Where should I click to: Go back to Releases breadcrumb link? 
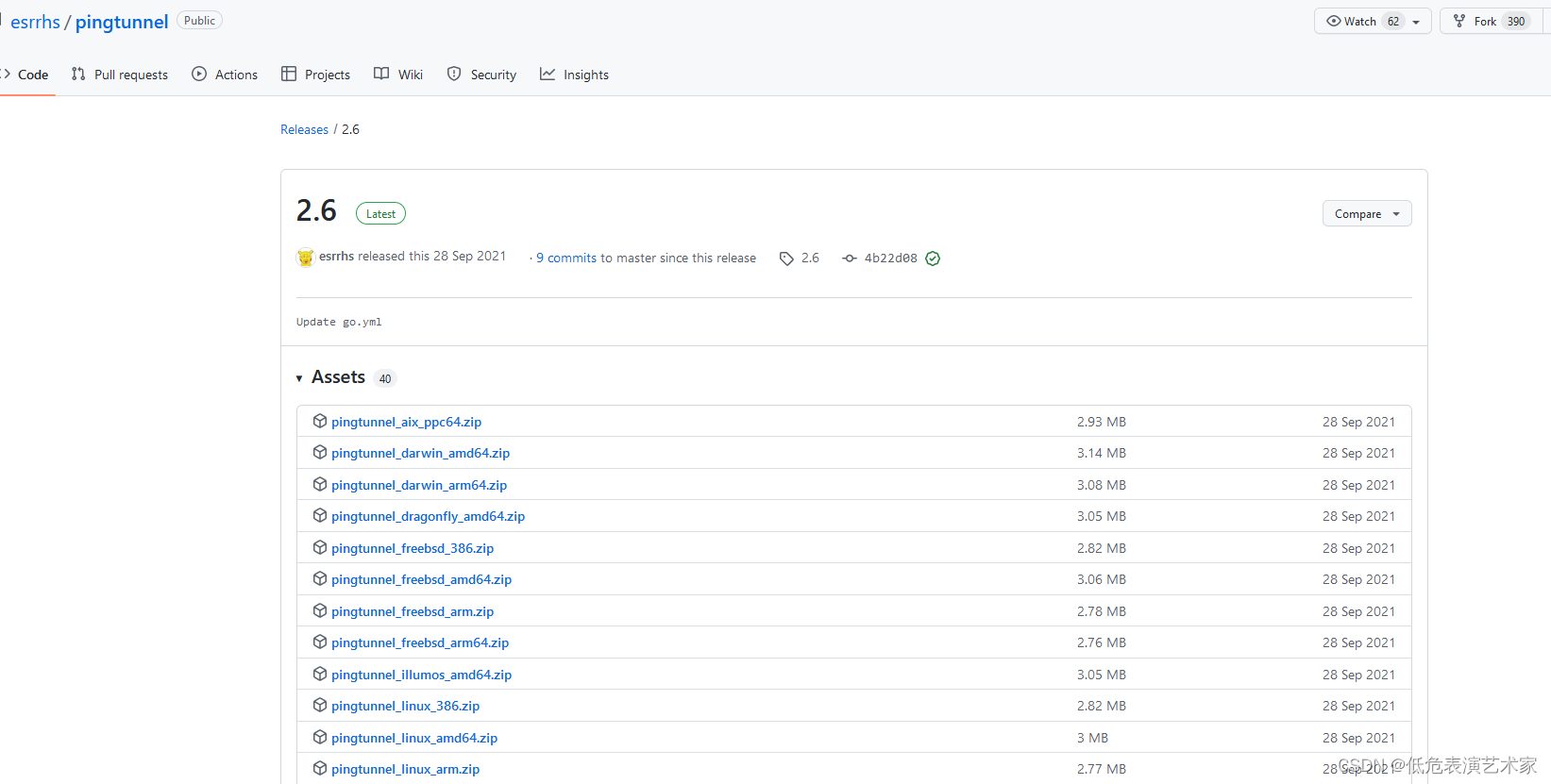click(x=304, y=129)
